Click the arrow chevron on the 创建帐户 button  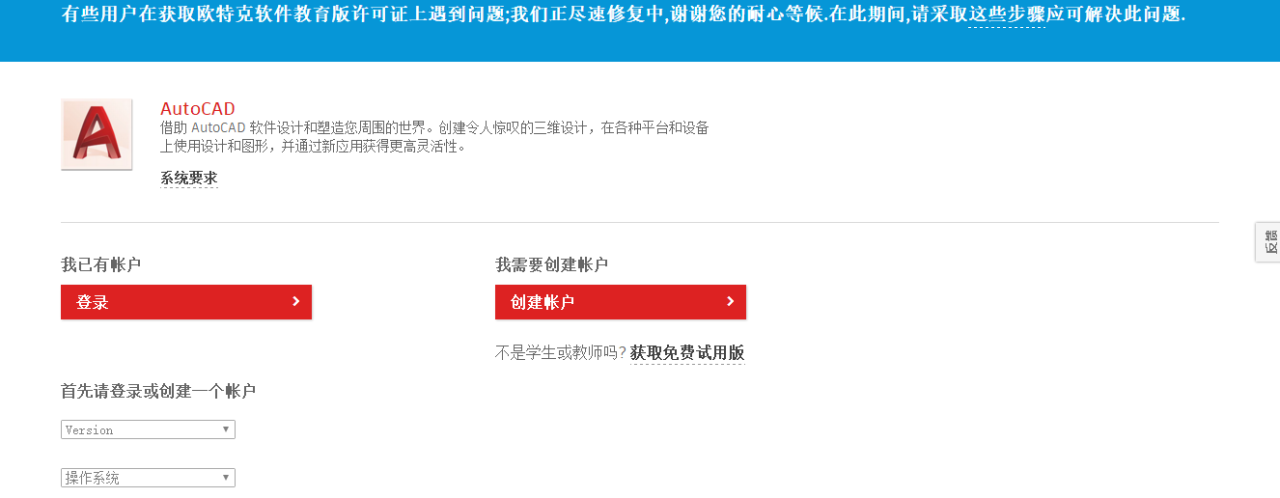tap(730, 301)
